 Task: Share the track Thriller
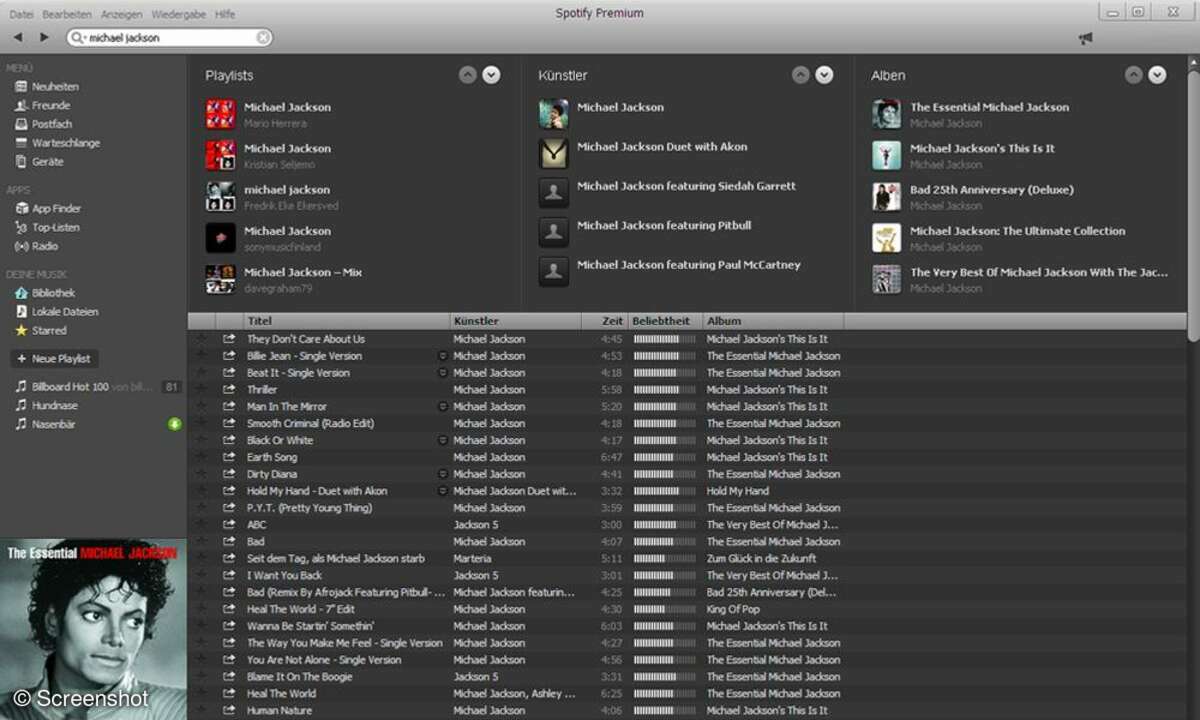[x=229, y=390]
